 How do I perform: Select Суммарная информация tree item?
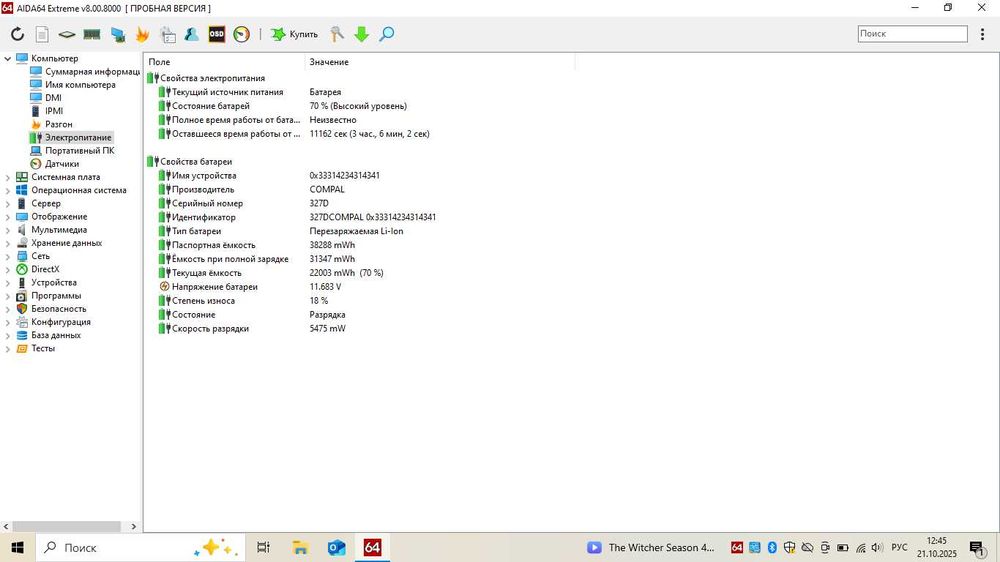point(92,71)
